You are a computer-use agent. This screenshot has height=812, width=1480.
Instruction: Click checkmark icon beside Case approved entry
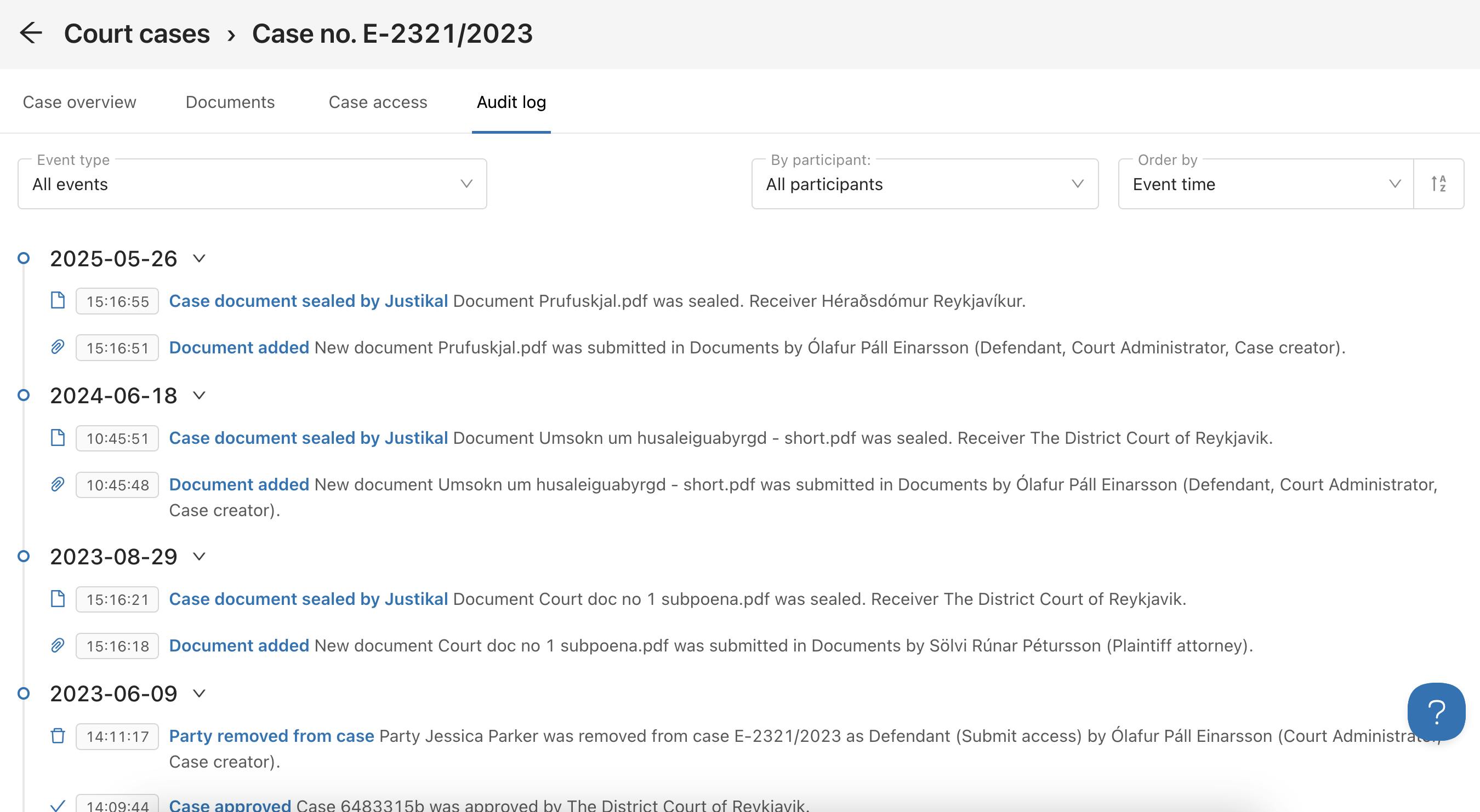point(58,805)
